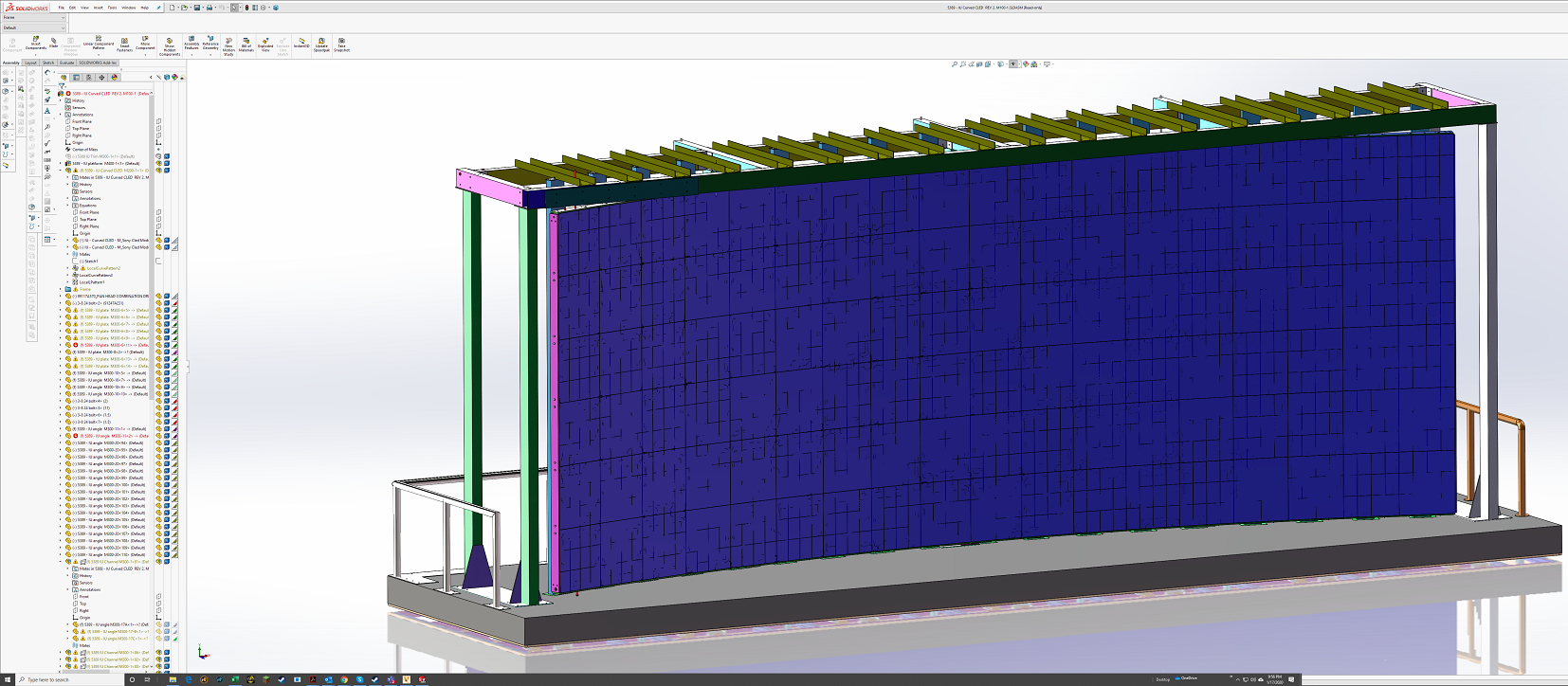
Task: Toggle visibility of 5389 IU Channel M300-1<81>
Action: pos(158,562)
